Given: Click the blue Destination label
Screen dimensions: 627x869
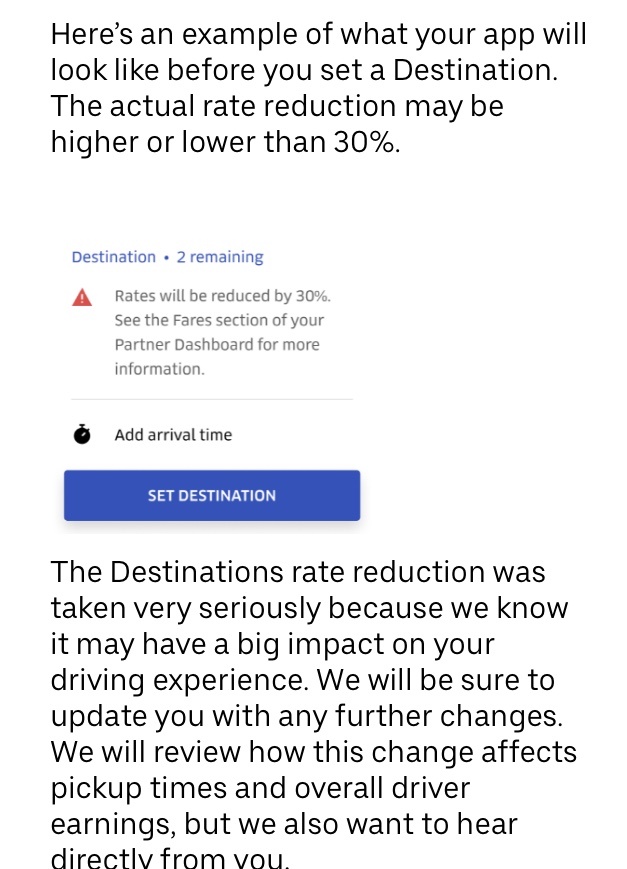Looking at the screenshot, I should (113, 257).
